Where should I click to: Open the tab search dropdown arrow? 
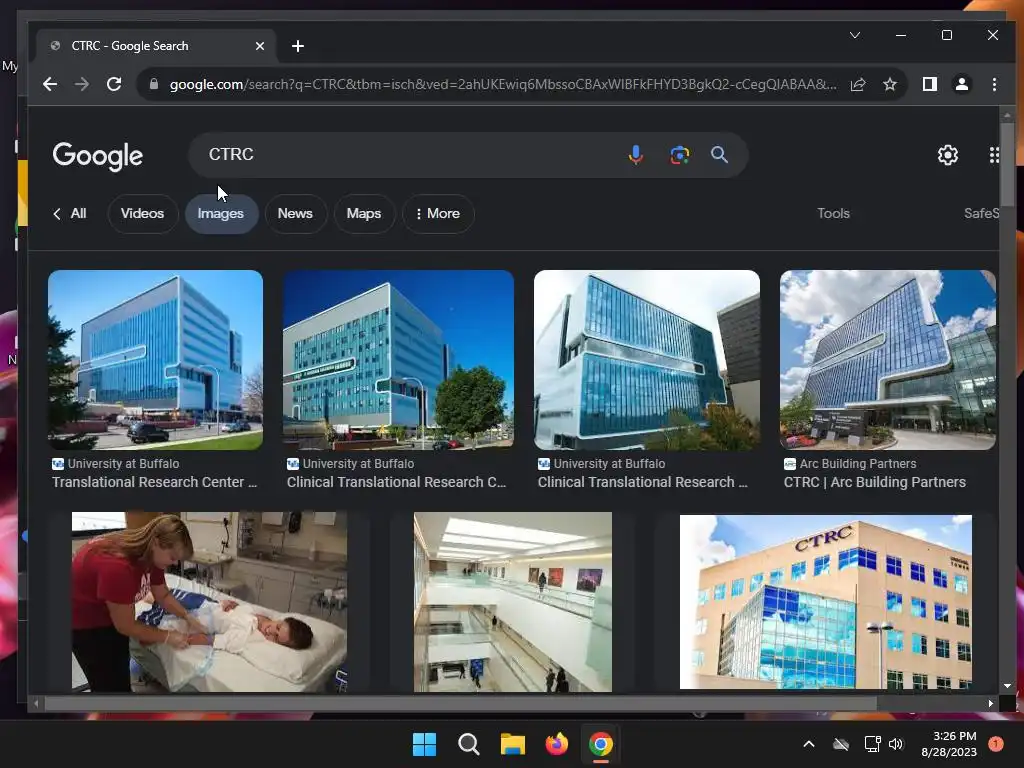[854, 35]
